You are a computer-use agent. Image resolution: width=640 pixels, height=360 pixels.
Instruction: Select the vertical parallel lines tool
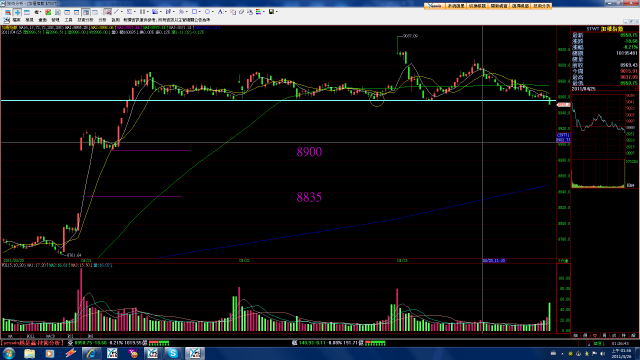click(142, 12)
